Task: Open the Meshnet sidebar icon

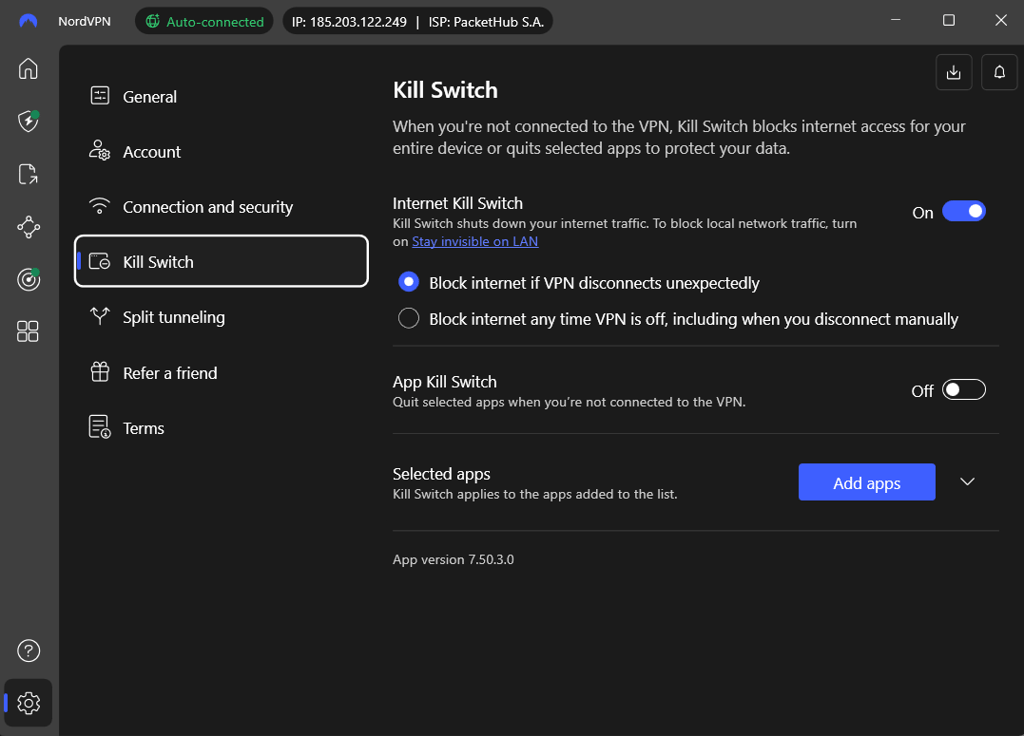Action: pyautogui.click(x=28, y=227)
